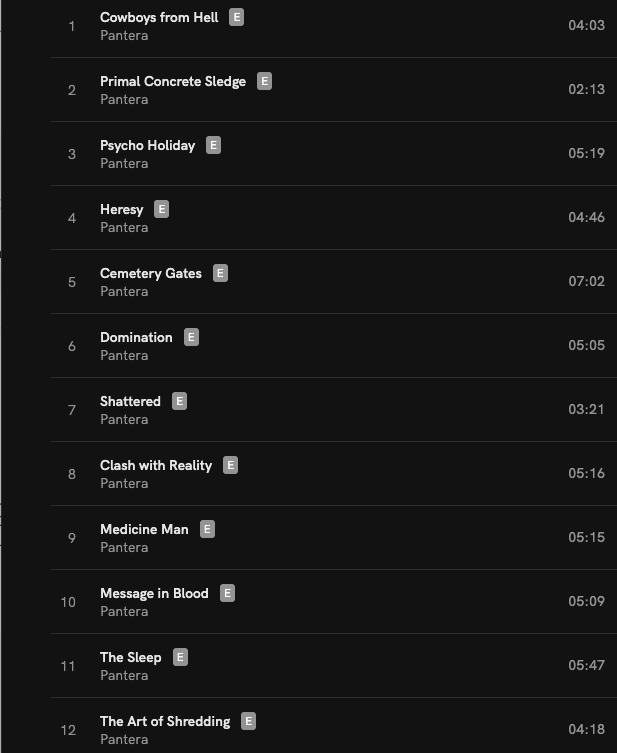Viewport: 617px width, 753px height.
Task: Click track number 6 beside Domination
Action: (x=72, y=346)
